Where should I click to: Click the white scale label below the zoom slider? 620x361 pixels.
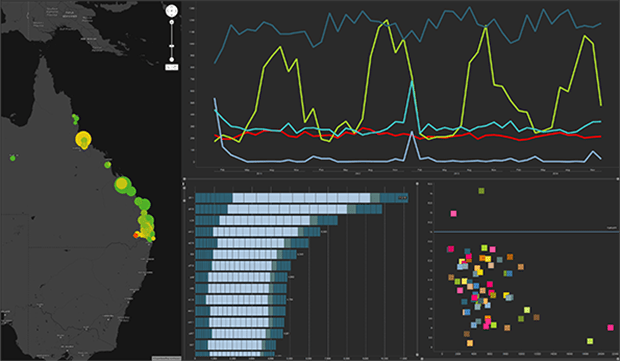tap(172, 67)
